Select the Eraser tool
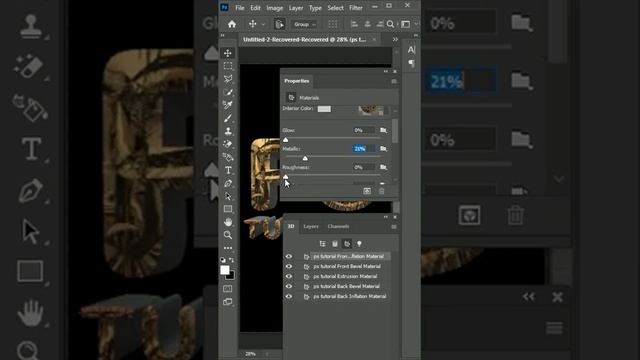The height and width of the screenshot is (360, 640). [x=228, y=144]
